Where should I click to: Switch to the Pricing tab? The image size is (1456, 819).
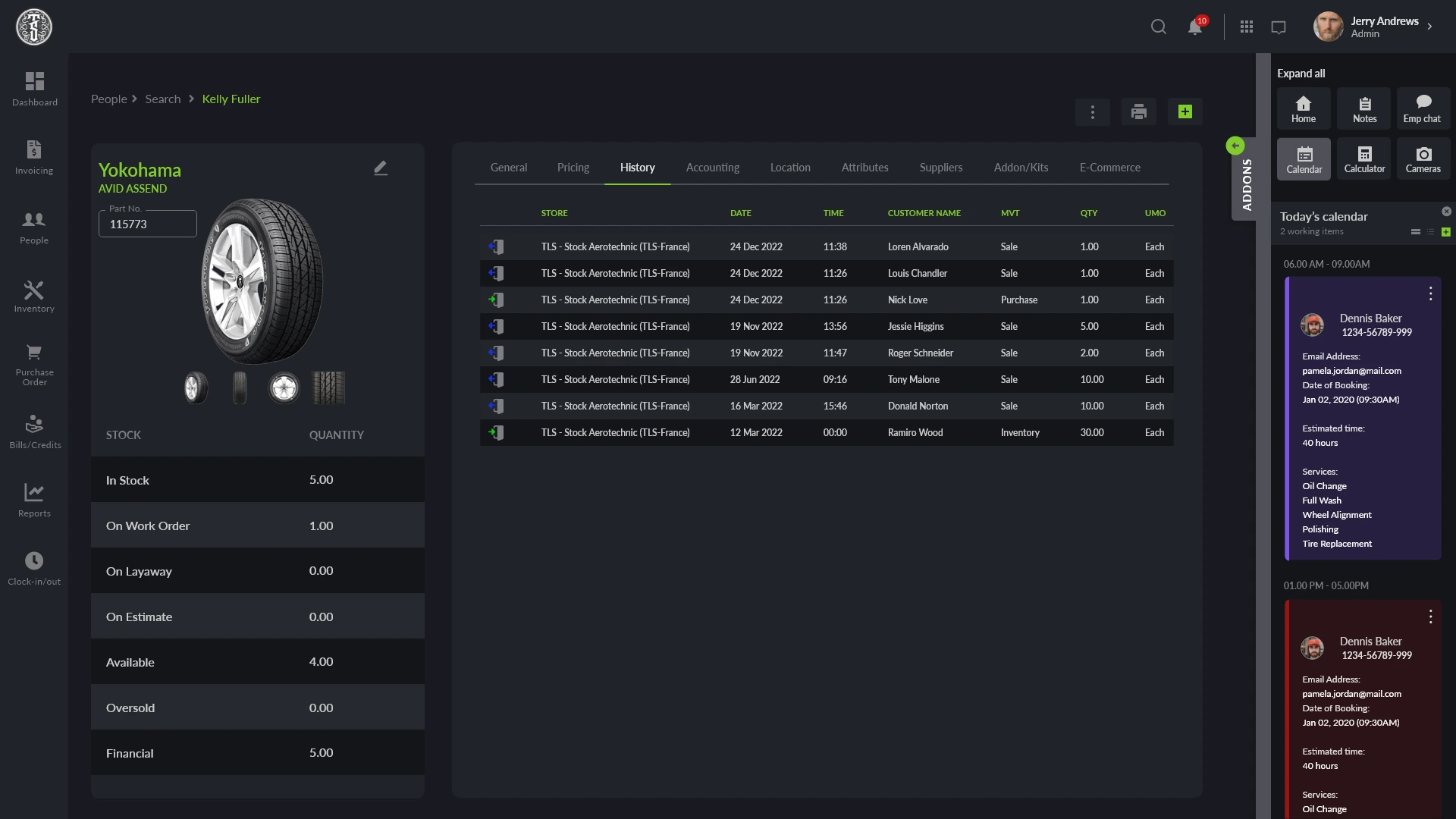[x=573, y=168]
